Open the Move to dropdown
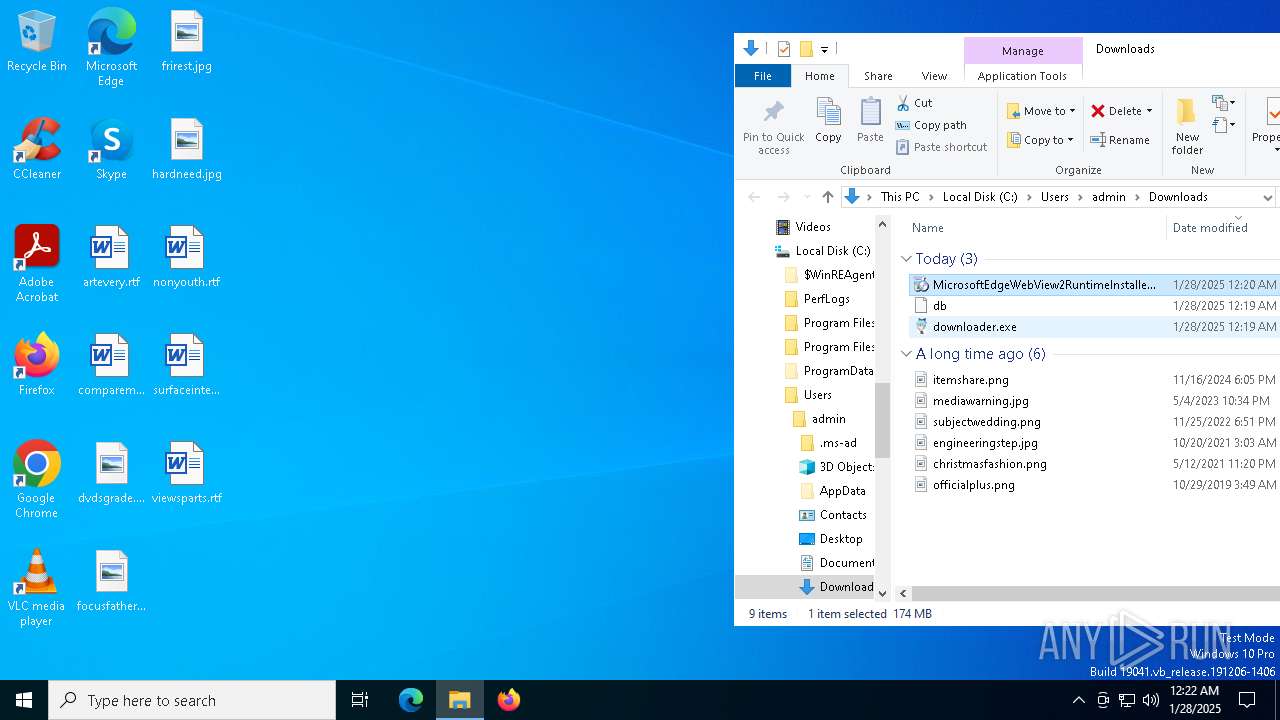Image resolution: width=1280 pixels, height=720 pixels. click(1041, 111)
